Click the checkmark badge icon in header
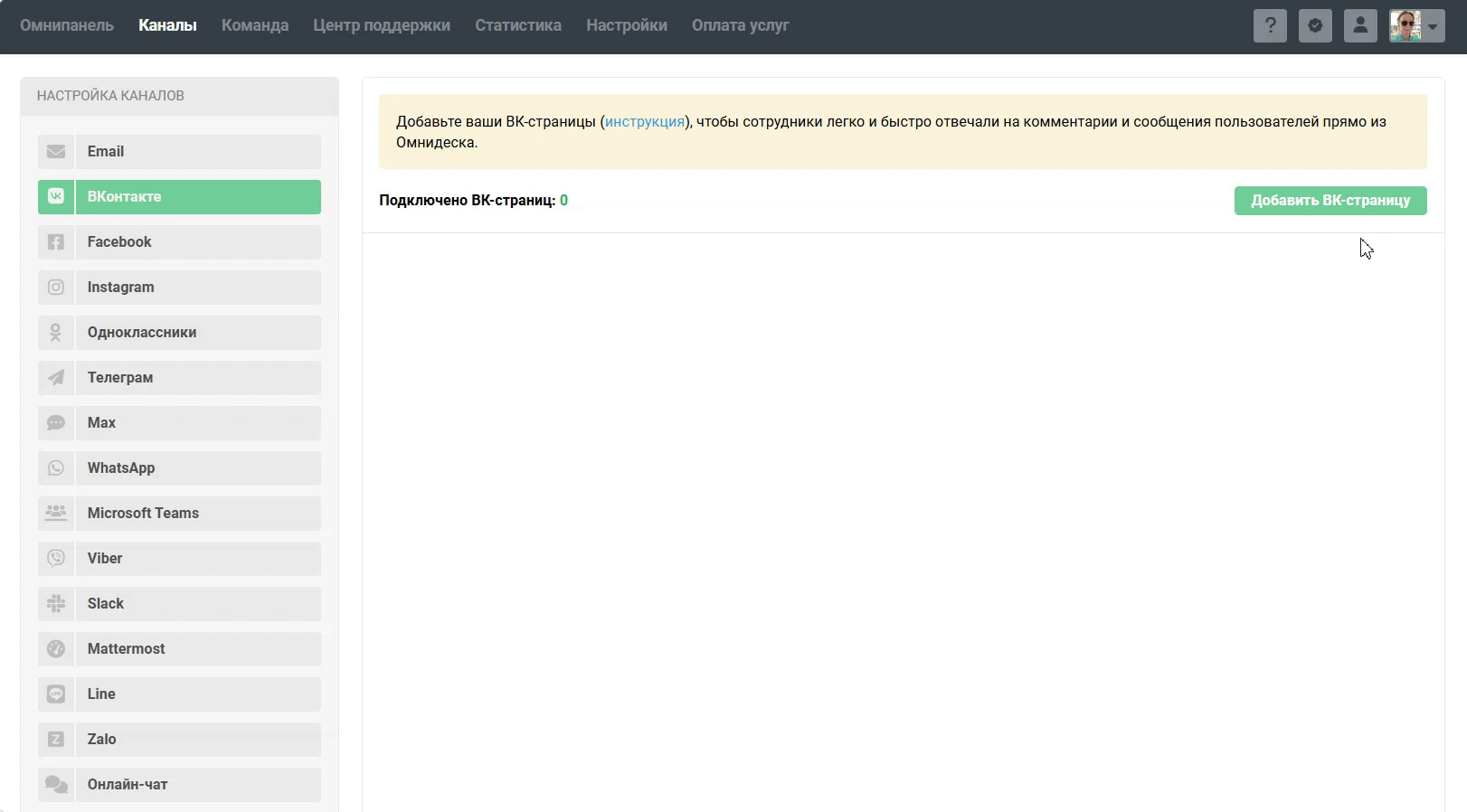Screen dimensions: 1467x812 point(1315,25)
